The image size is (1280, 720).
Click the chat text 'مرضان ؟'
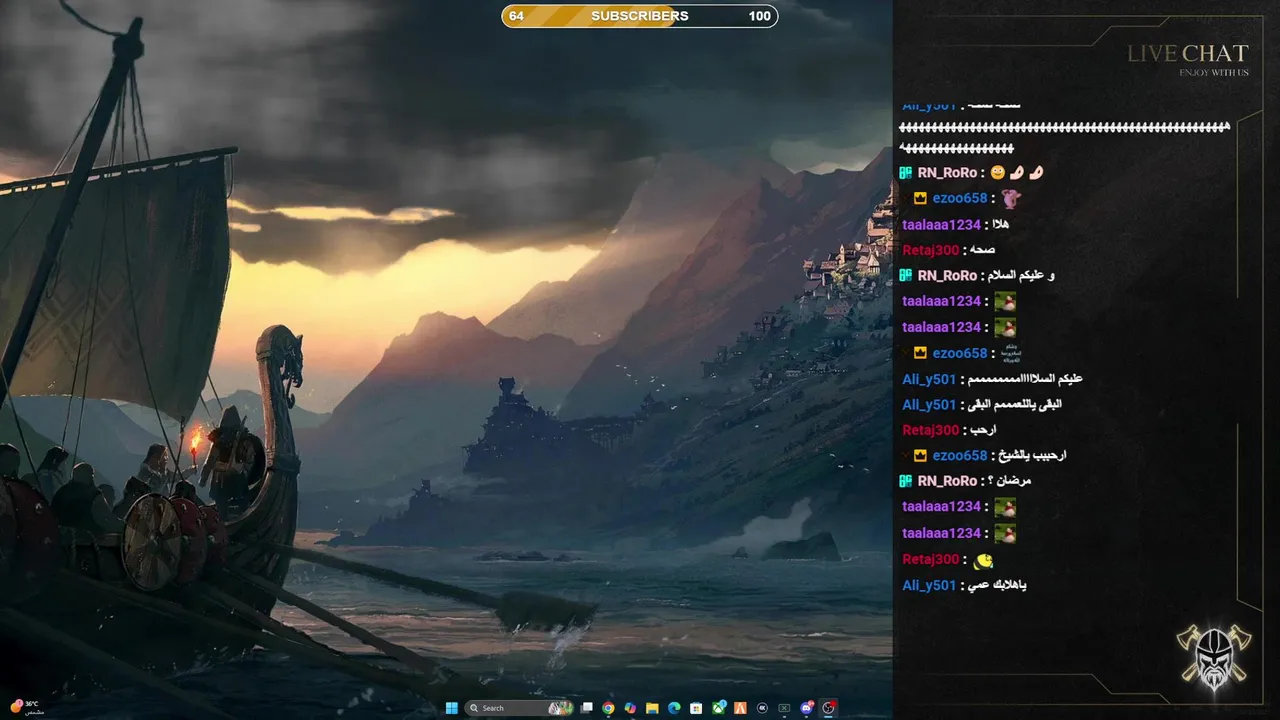1008,481
